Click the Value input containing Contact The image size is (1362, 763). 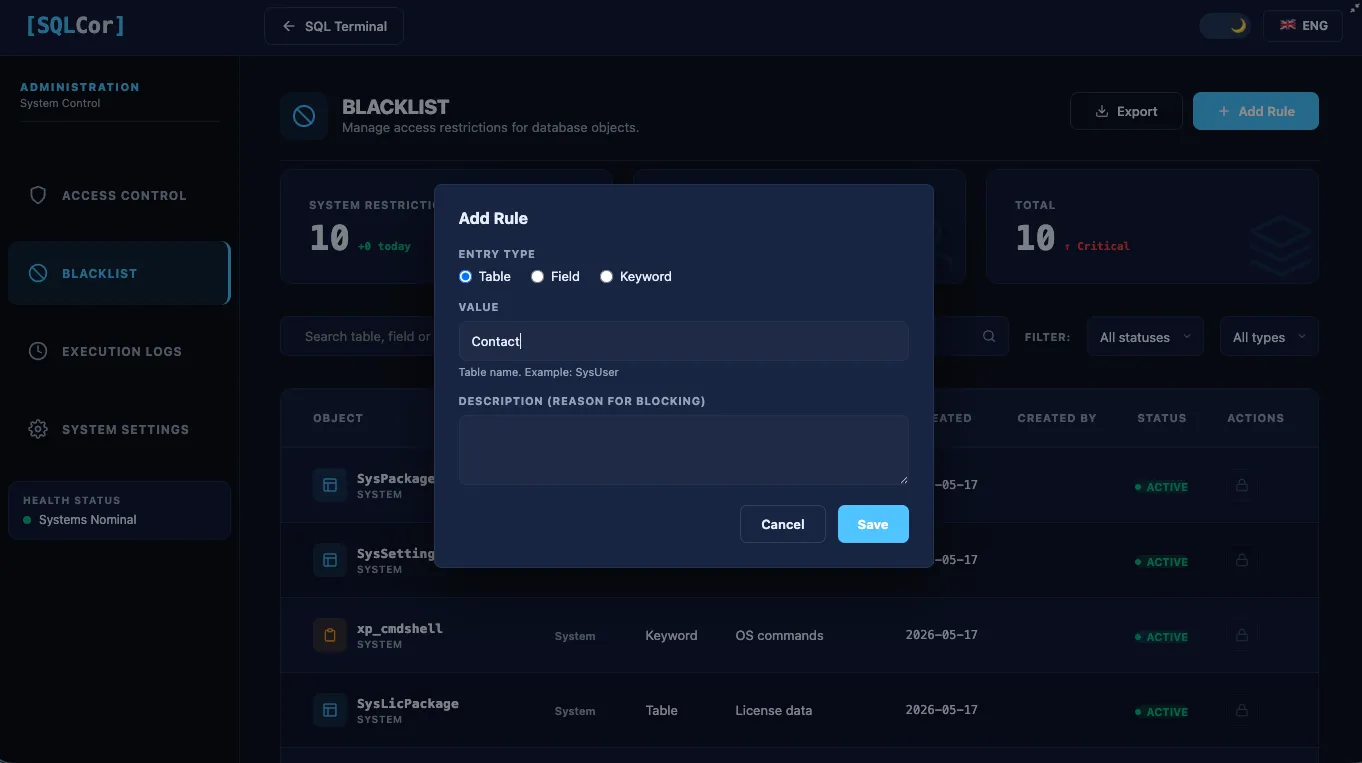[683, 341]
